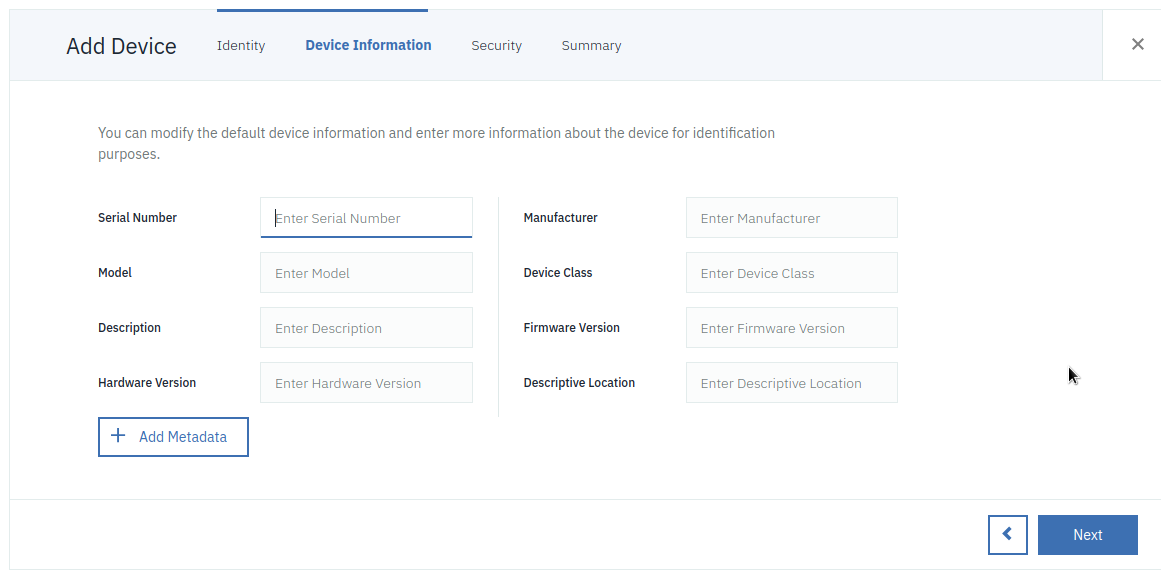Click the Descriptive Location input
Image resolution: width=1161 pixels, height=574 pixels.
tap(791, 383)
